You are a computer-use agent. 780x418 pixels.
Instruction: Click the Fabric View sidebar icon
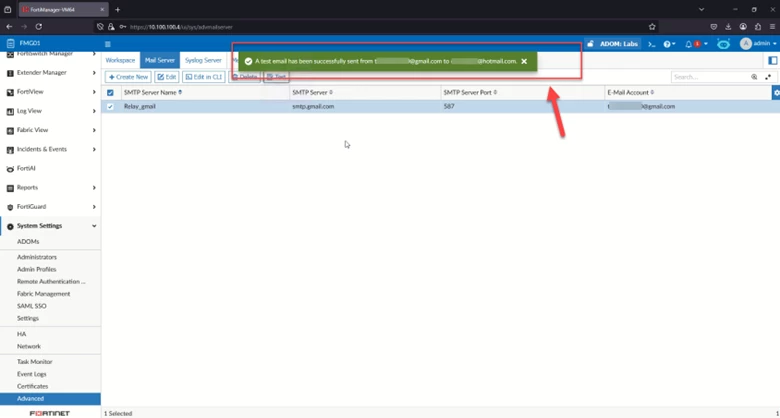pyautogui.click(x=10, y=131)
